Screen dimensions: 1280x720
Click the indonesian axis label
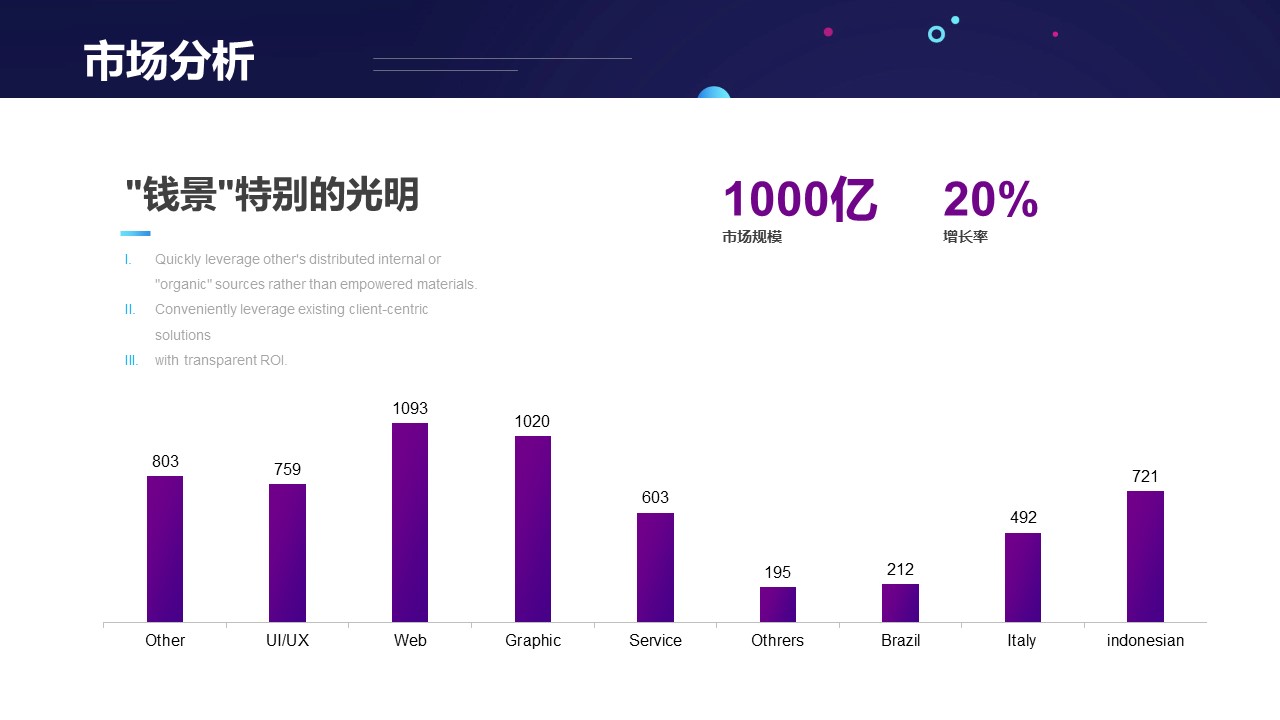(x=1145, y=640)
